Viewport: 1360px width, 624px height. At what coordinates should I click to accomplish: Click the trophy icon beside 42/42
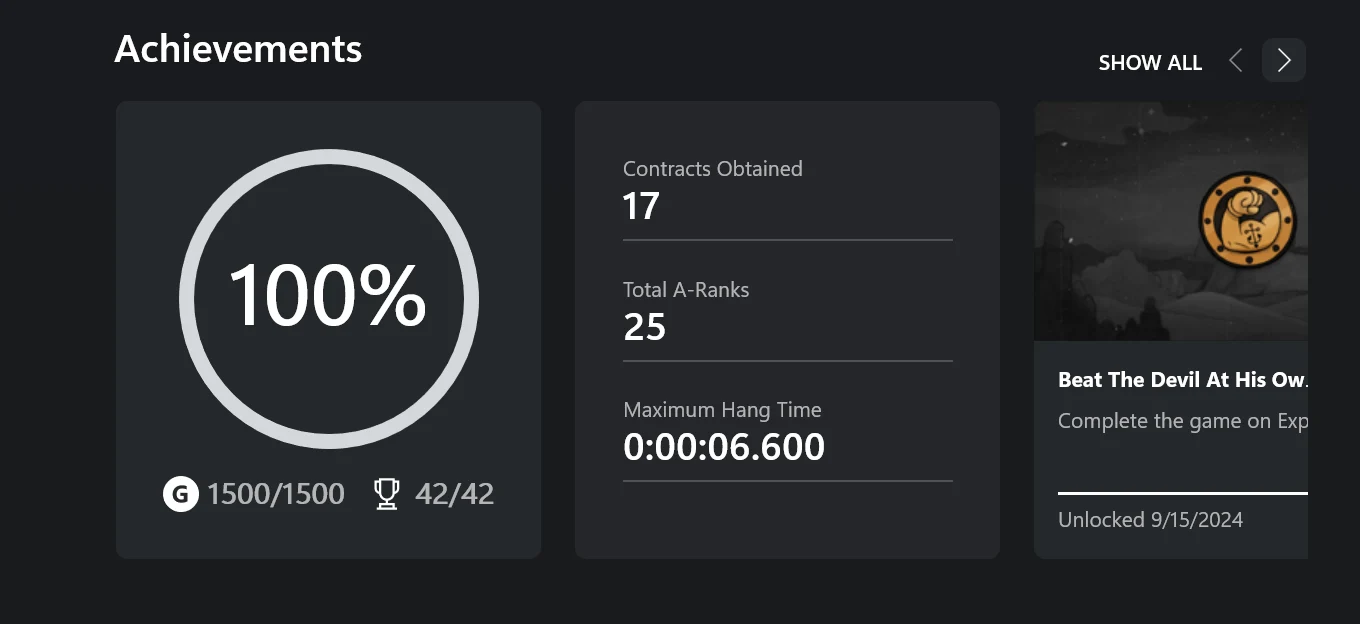coord(386,494)
